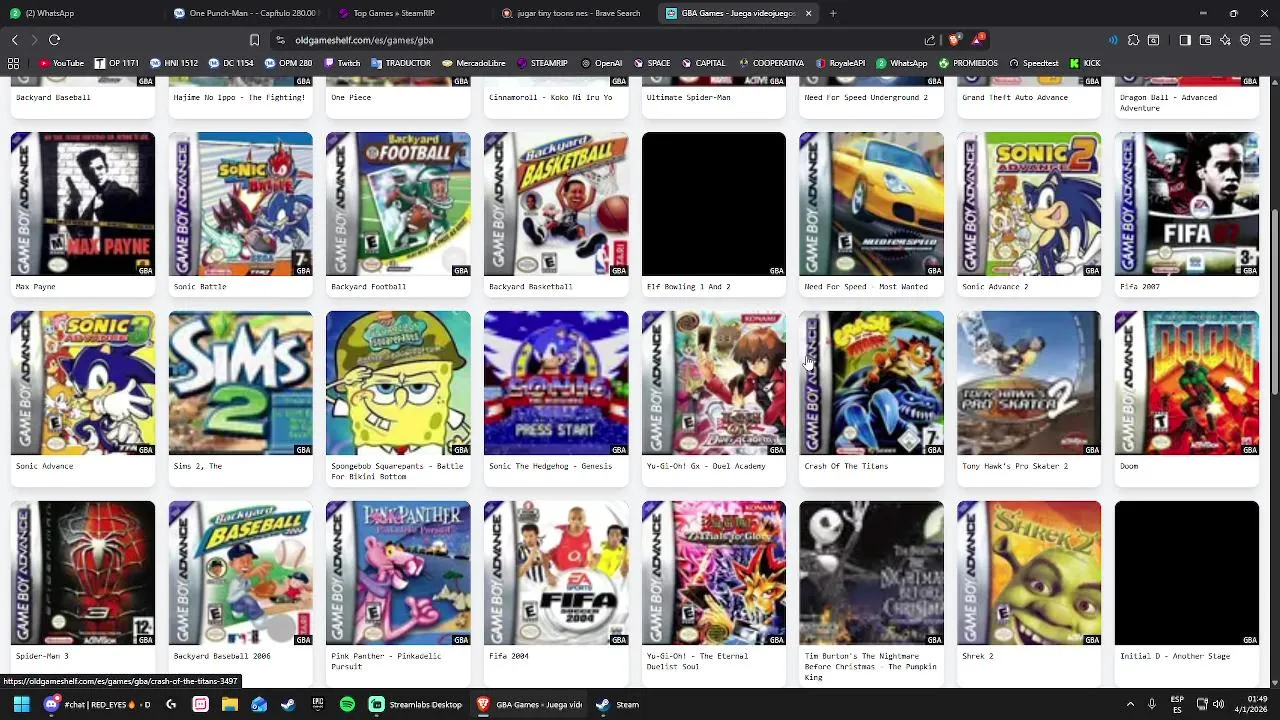Viewport: 1280px width, 720px height.
Task: Open the Crash Of The Titans cover
Action: tap(871, 383)
